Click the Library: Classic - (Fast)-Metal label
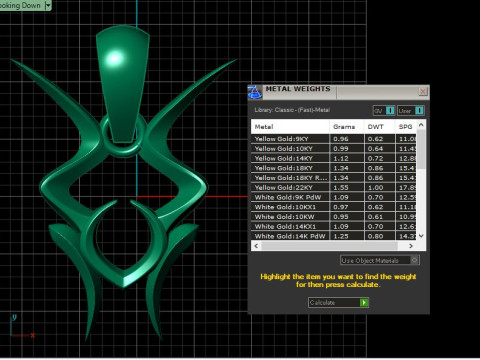This screenshot has width=480, height=360. (x=292, y=110)
